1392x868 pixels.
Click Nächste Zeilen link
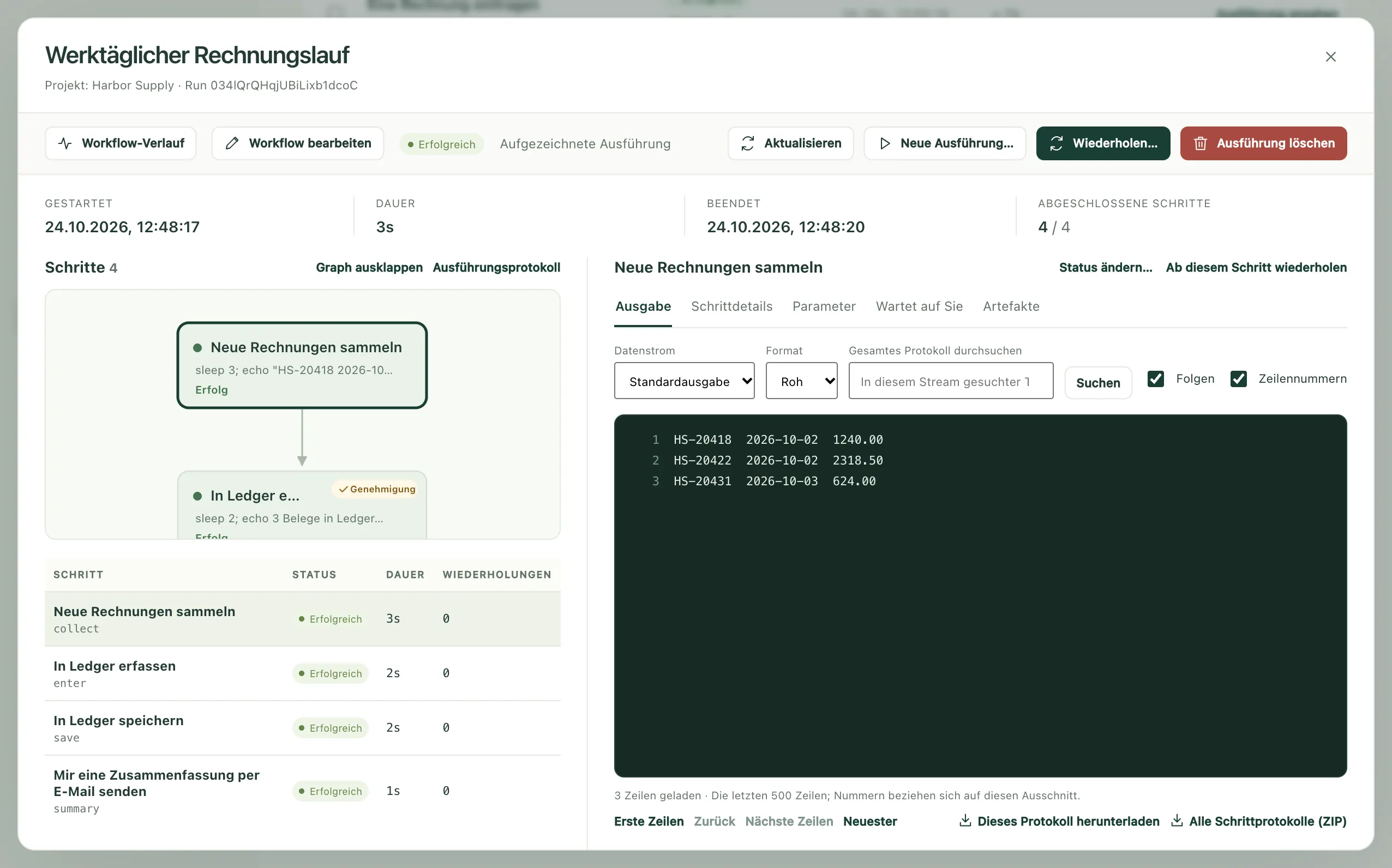[789, 822]
